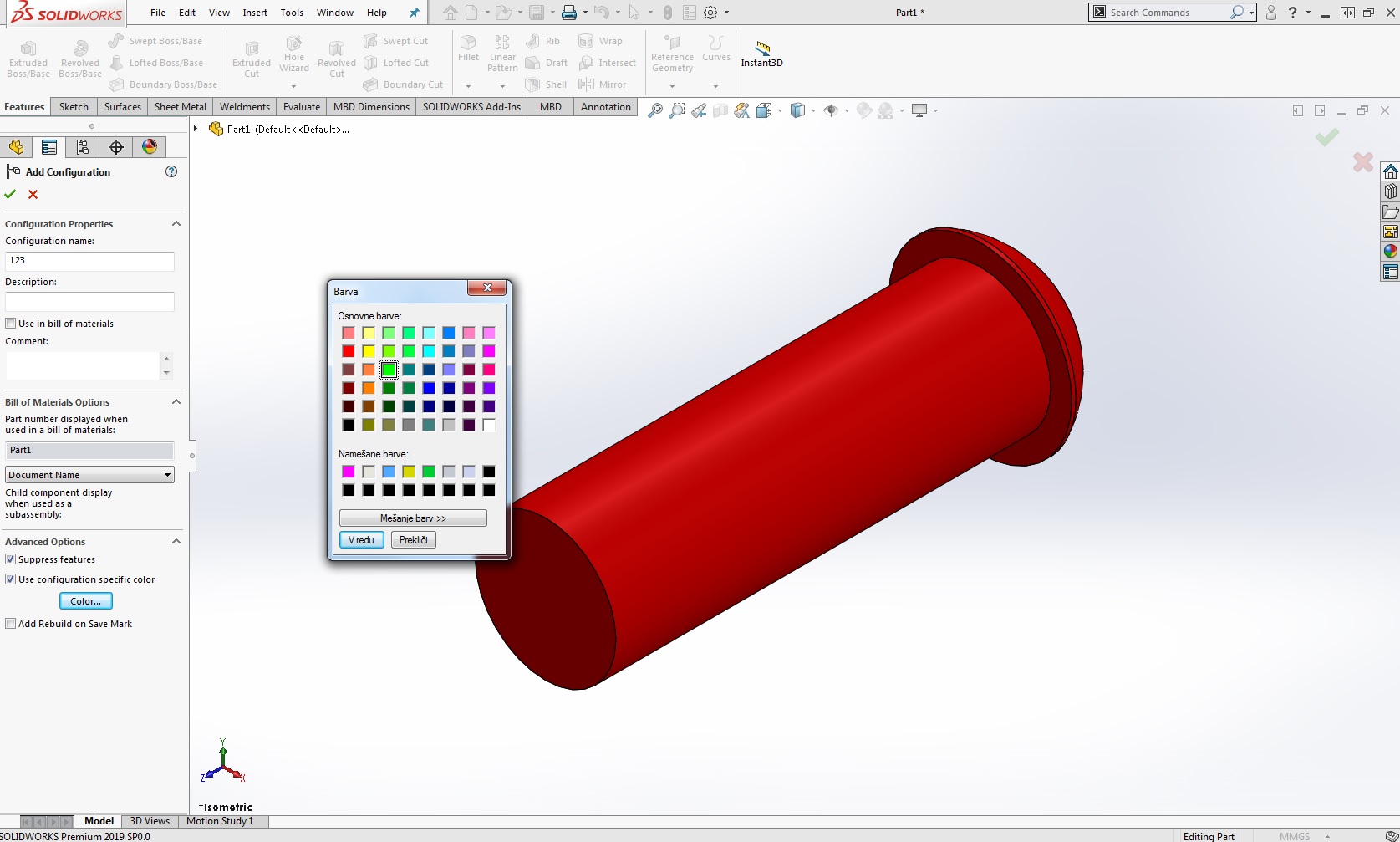Open the Appearances task pane icon
This screenshot has width=1400, height=842.
tap(1390, 251)
